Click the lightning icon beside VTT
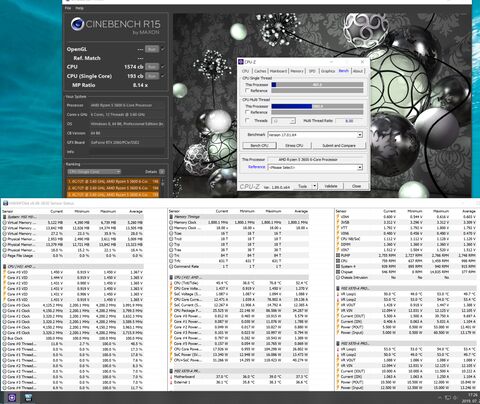This screenshot has width=480, height=404. tap(338, 228)
